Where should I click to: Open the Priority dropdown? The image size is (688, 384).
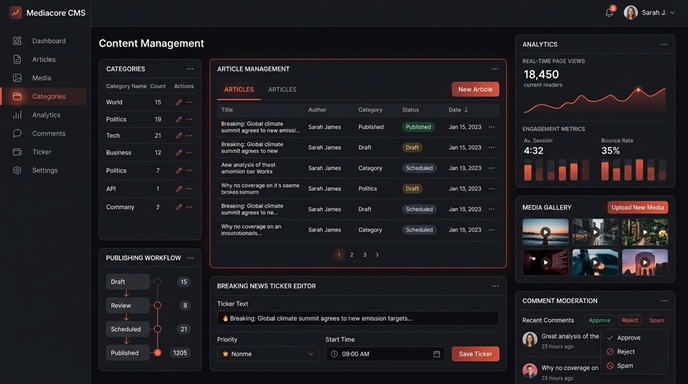[x=267, y=354]
